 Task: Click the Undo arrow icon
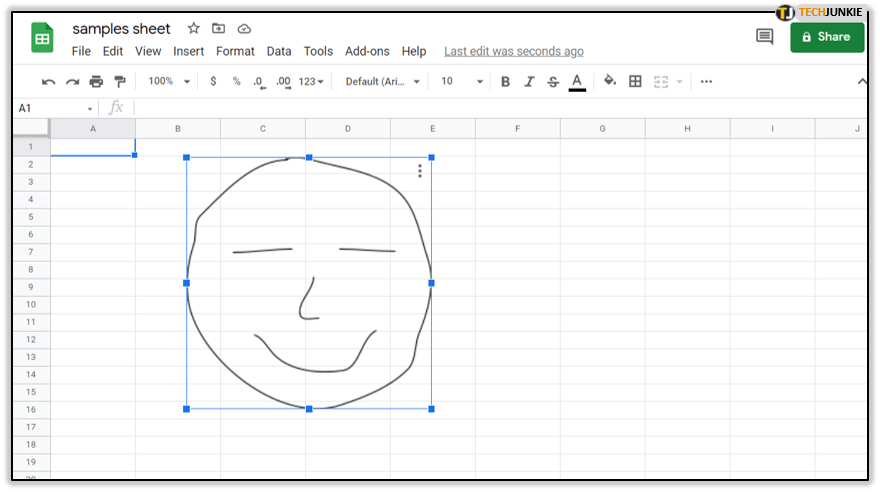coord(48,82)
